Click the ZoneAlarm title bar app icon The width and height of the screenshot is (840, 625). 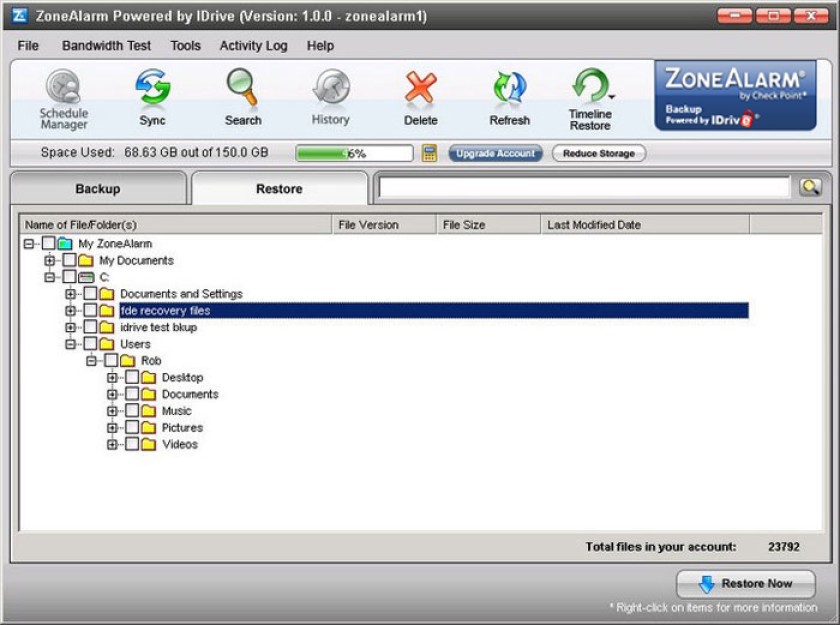[19, 16]
